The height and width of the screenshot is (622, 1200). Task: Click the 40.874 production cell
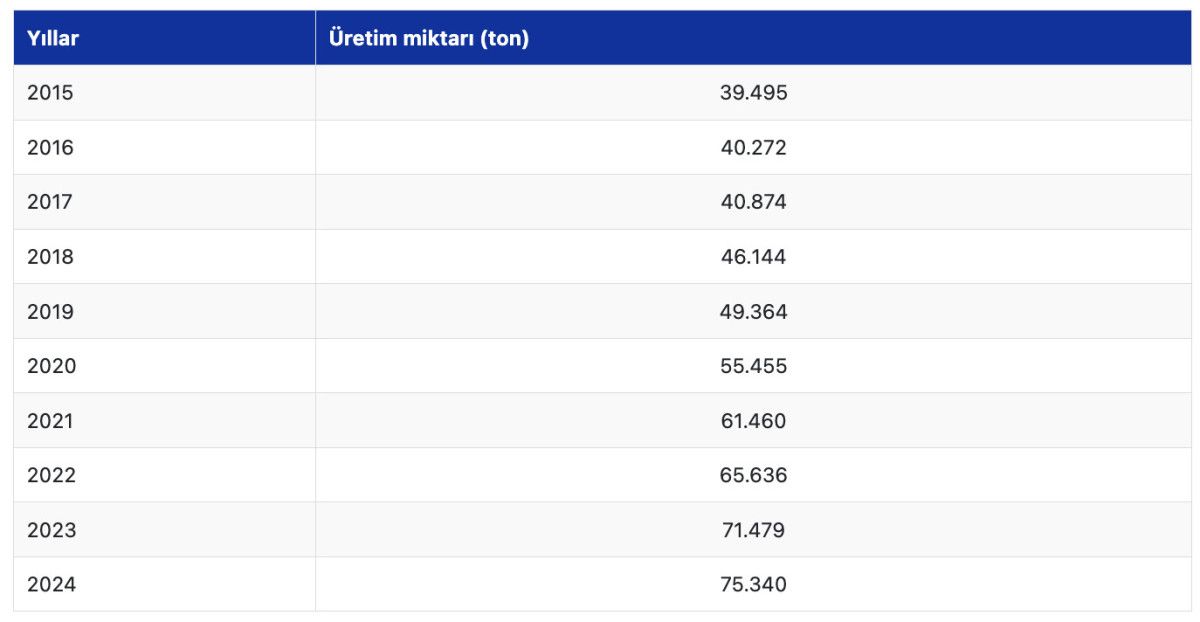[x=753, y=202]
